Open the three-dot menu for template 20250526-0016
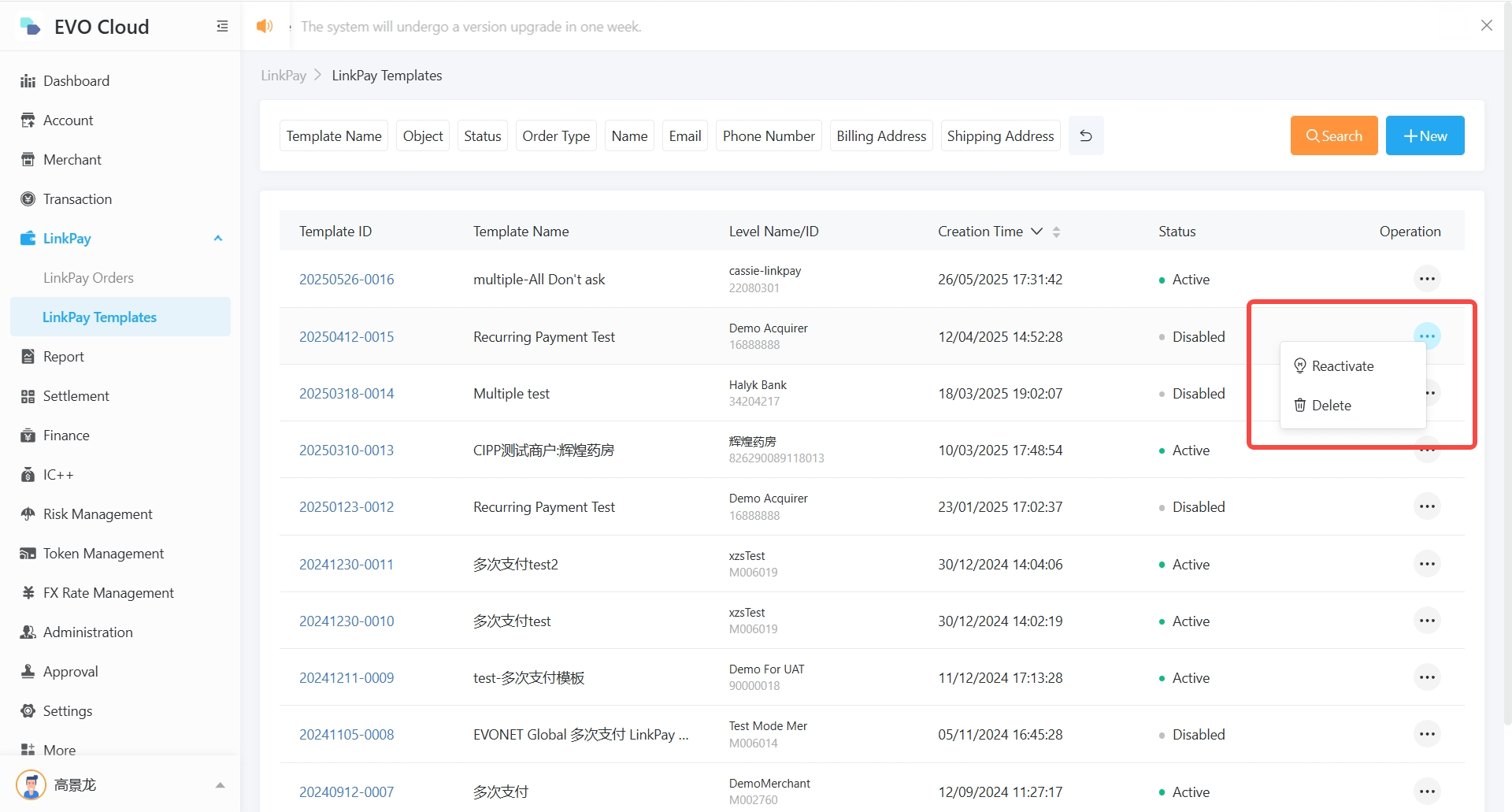This screenshot has width=1512, height=812. 1426,279
